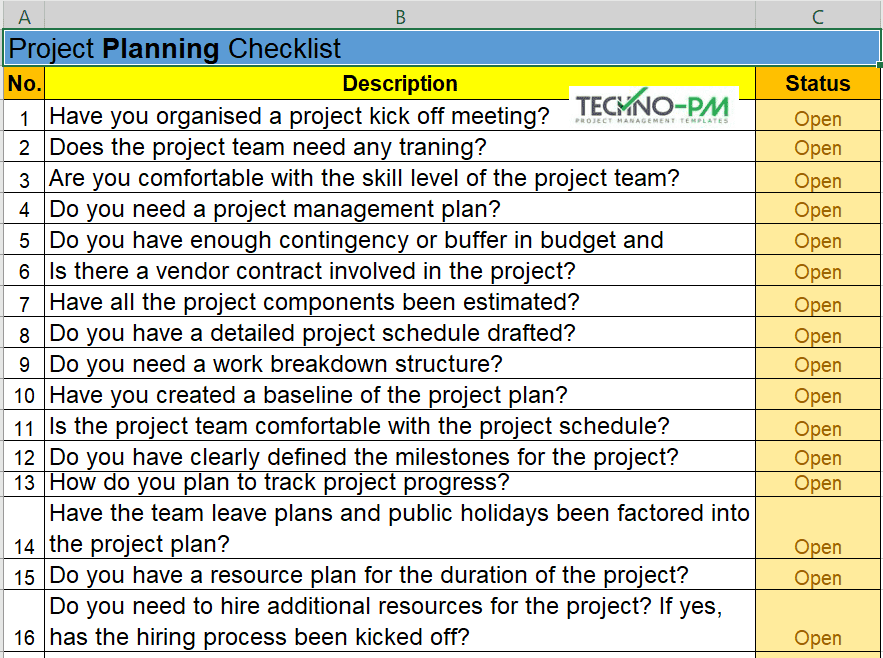Select column header A
This screenshot has height=658, width=883.
[24, 16]
